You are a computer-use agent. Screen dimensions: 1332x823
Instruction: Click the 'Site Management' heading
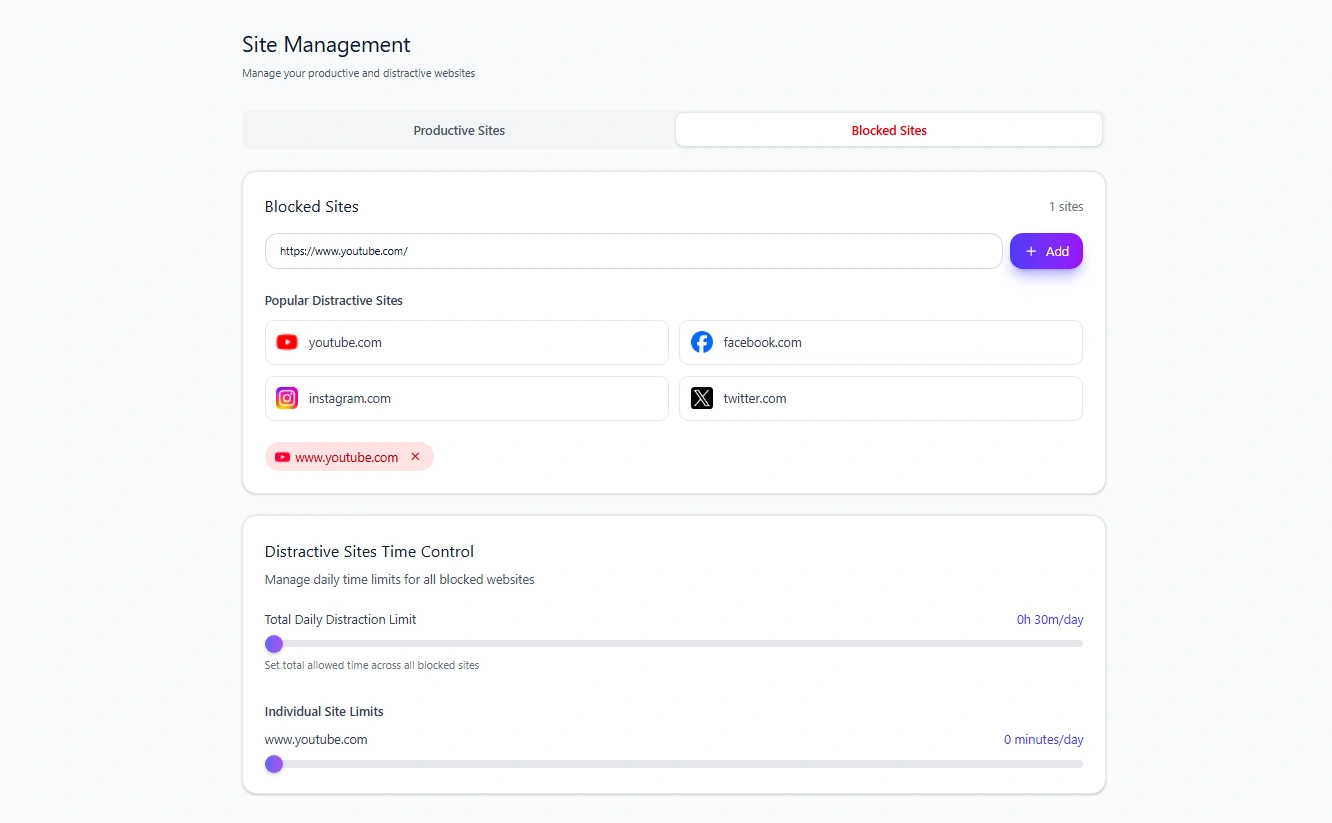[326, 45]
